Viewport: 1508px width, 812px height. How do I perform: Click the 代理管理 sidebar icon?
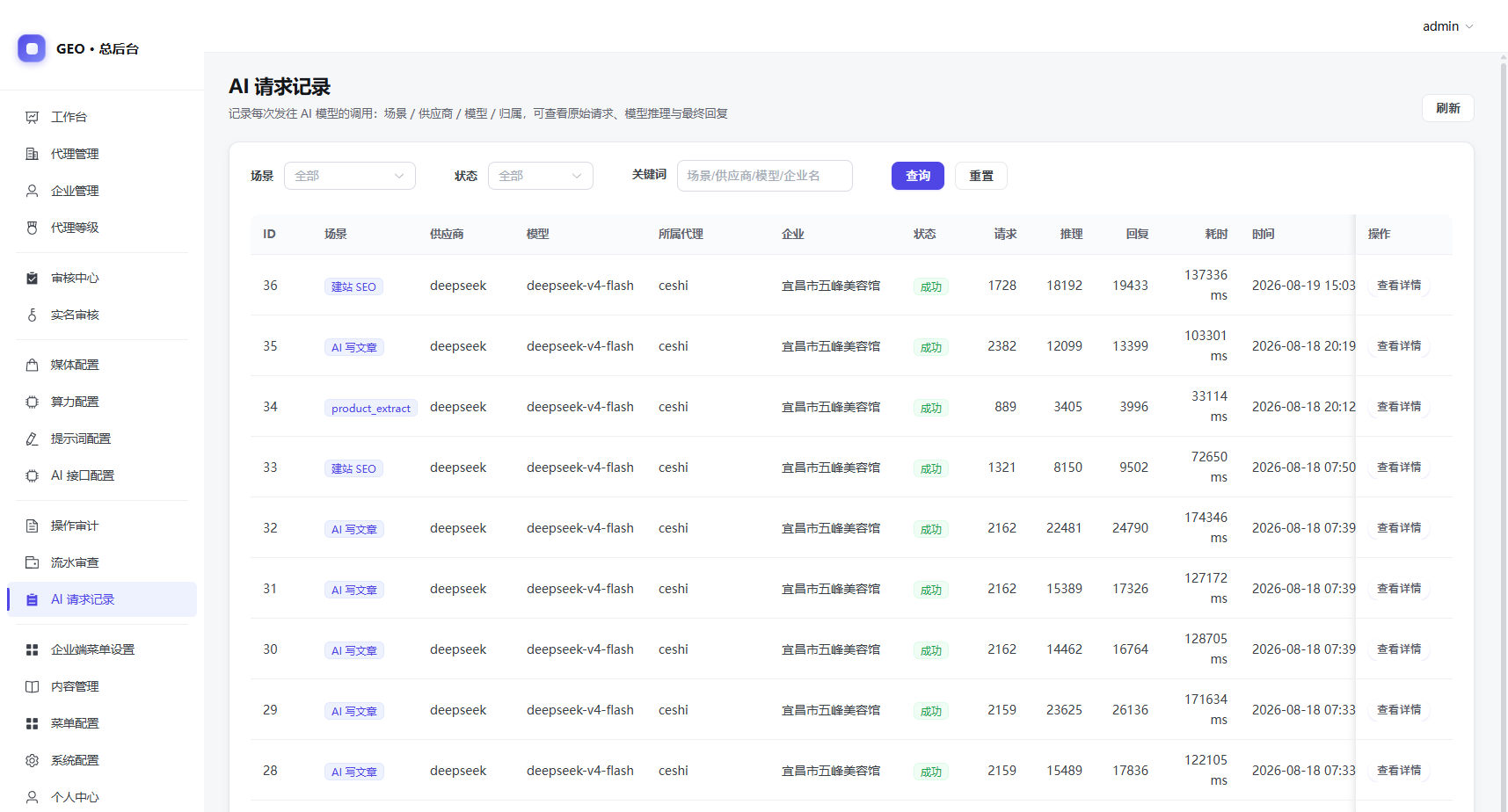(33, 154)
